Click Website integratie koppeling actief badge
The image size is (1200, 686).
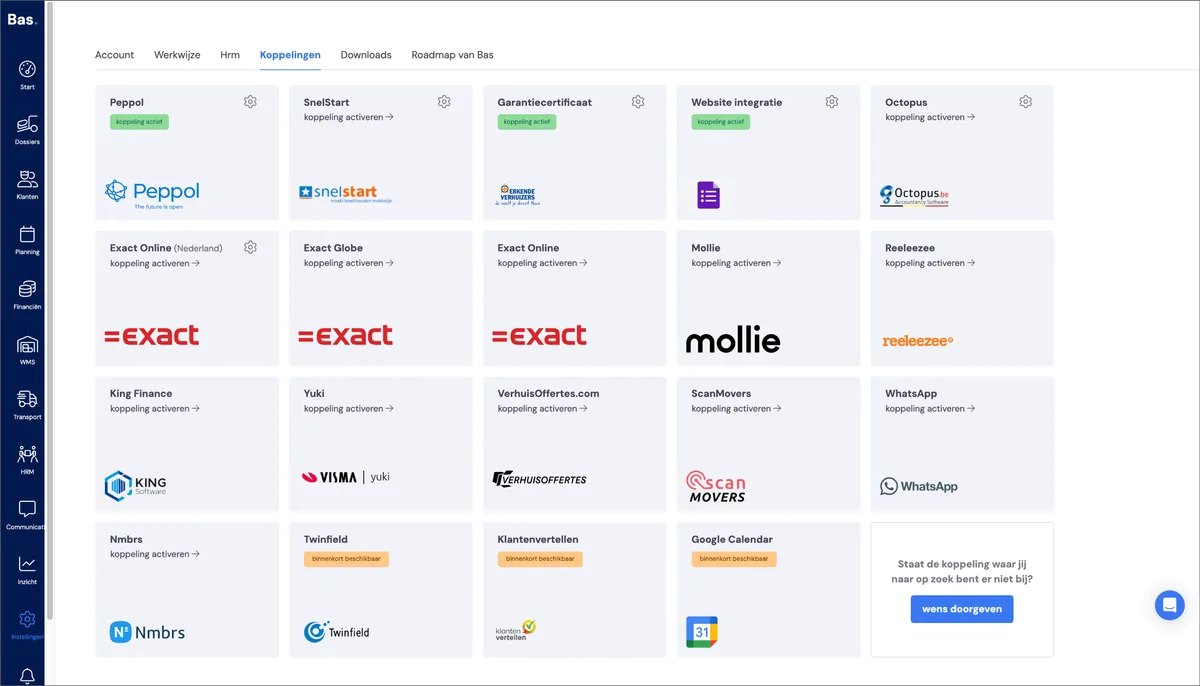pyautogui.click(x=721, y=122)
